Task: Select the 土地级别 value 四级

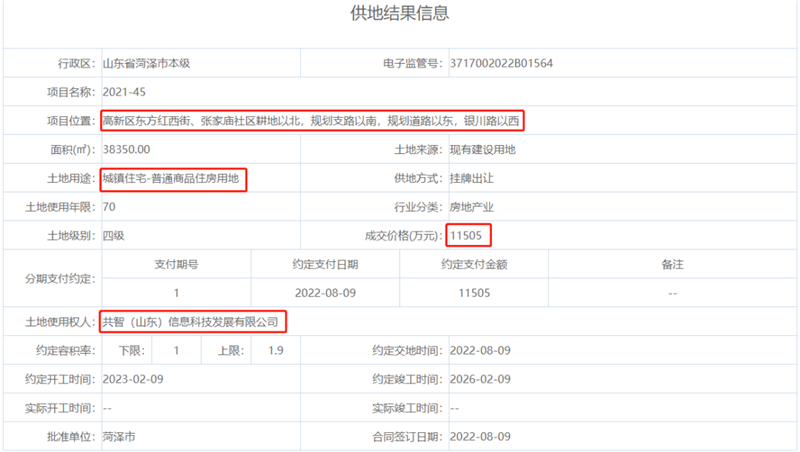Action: click(x=113, y=236)
